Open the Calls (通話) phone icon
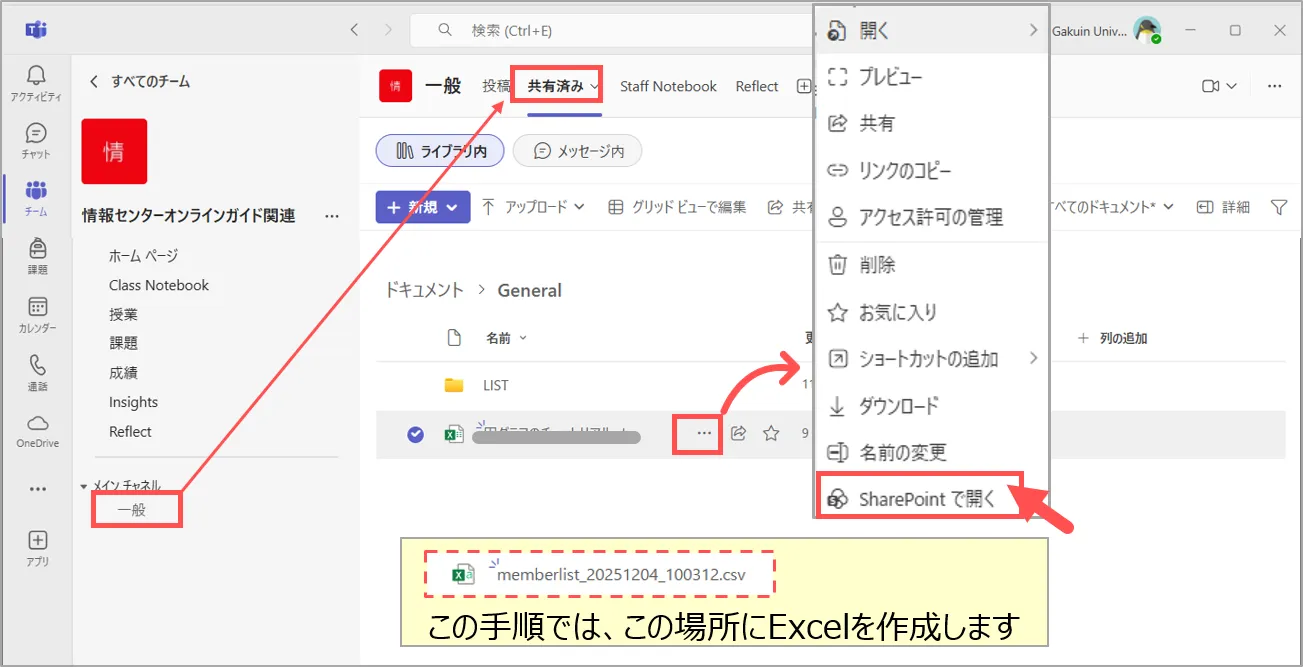The height and width of the screenshot is (667, 1303). pos(37,371)
